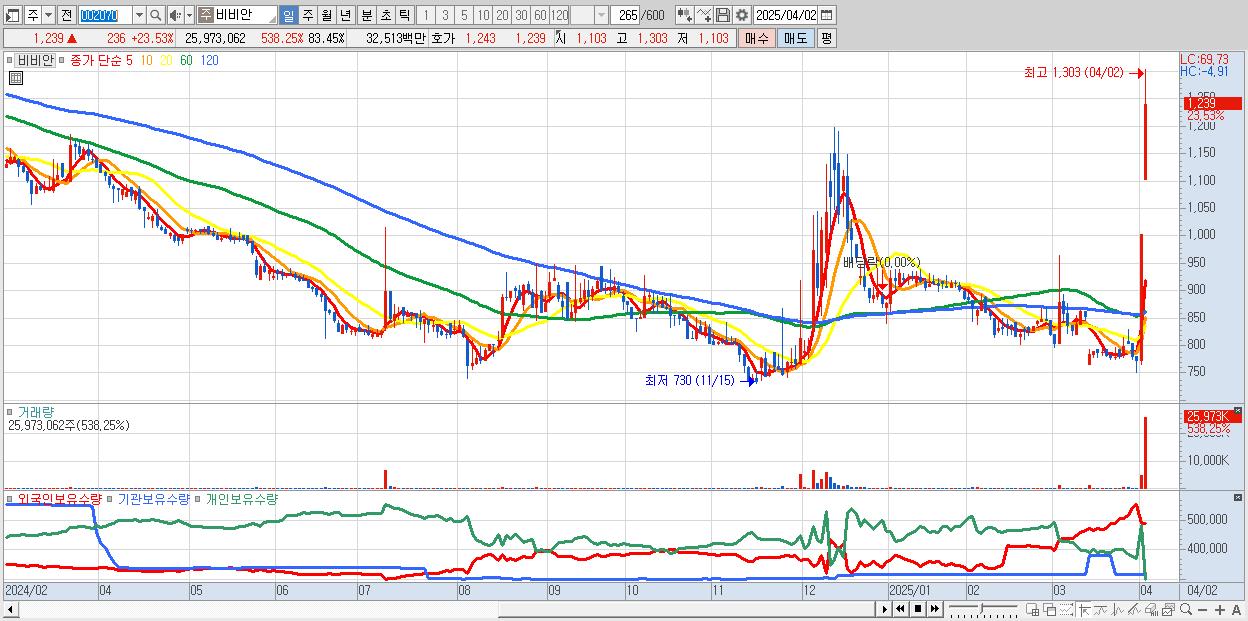The image size is (1248, 621).
Task: Select yearly (년) chart period
Action: click(x=345, y=15)
